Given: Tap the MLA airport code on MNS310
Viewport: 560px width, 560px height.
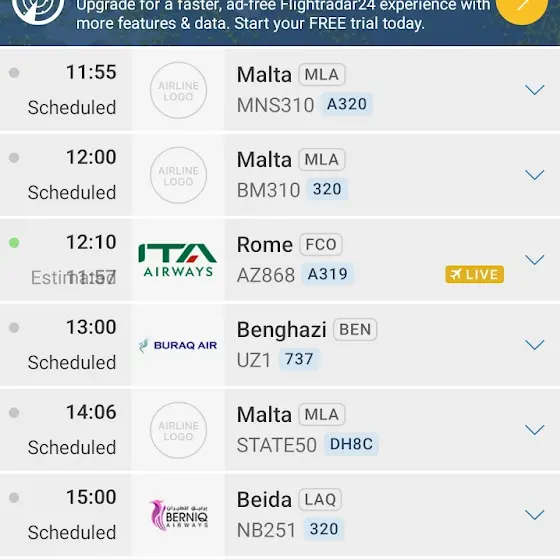Looking at the screenshot, I should (322, 75).
